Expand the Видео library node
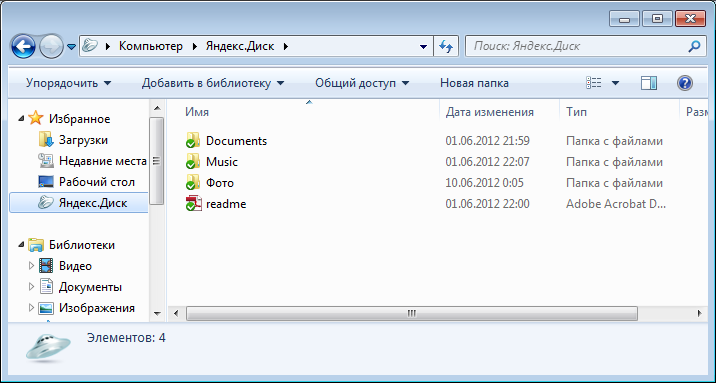Viewport: 716px width, 383px height. tap(31, 266)
